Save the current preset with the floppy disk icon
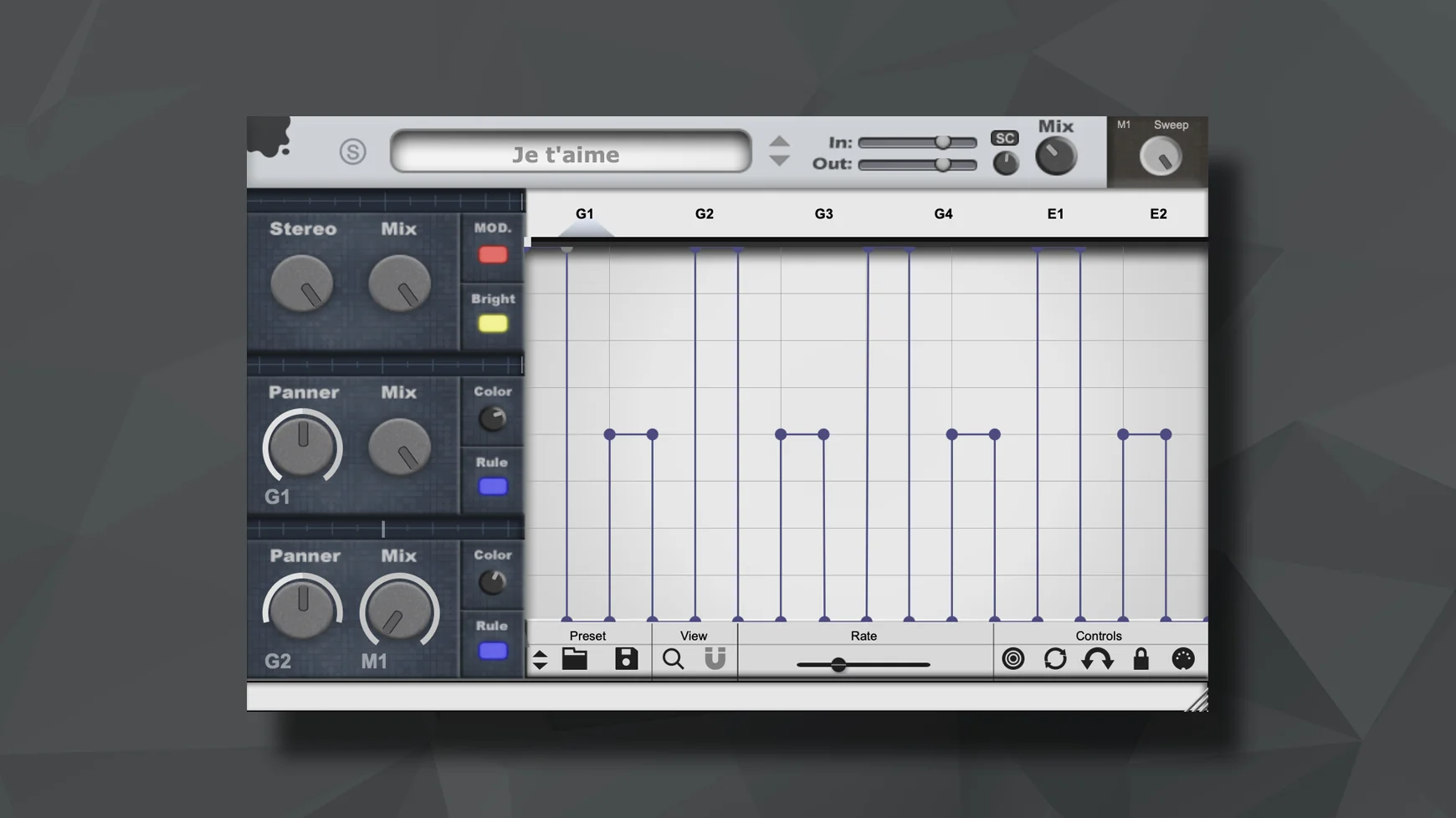Image resolution: width=1456 pixels, height=818 pixels. (626, 660)
